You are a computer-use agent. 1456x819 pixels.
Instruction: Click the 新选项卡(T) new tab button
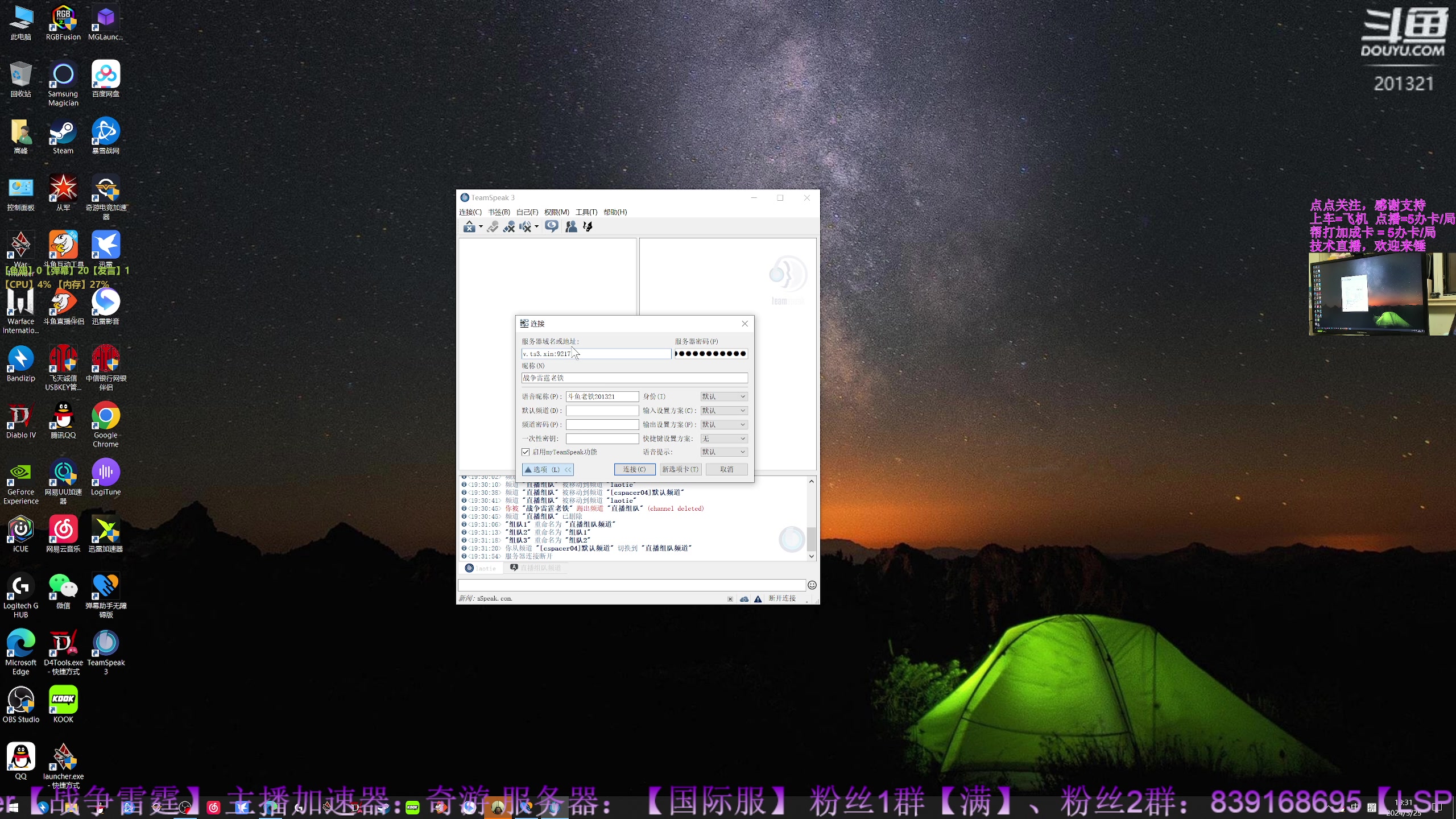(x=680, y=469)
